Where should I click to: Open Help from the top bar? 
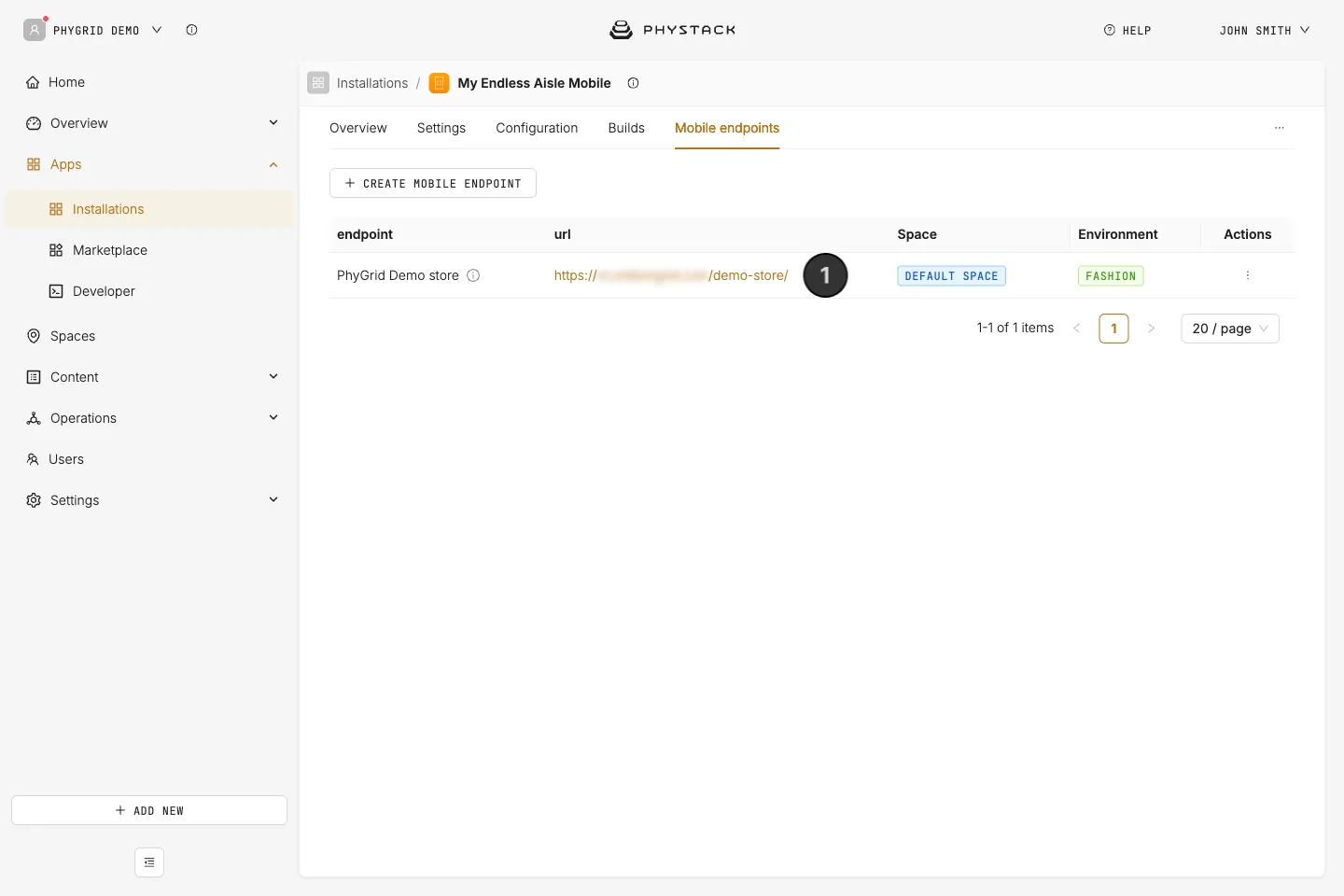1127,30
